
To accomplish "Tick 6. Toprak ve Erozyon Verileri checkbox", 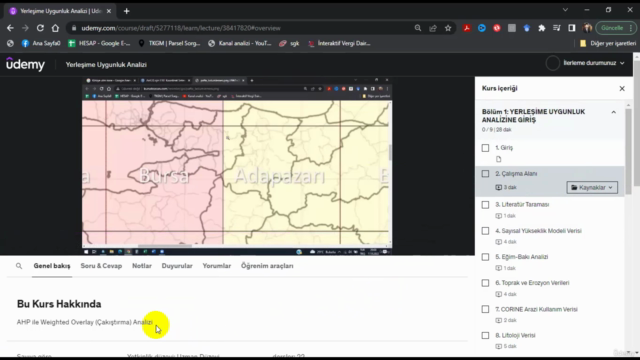I will 485,283.
